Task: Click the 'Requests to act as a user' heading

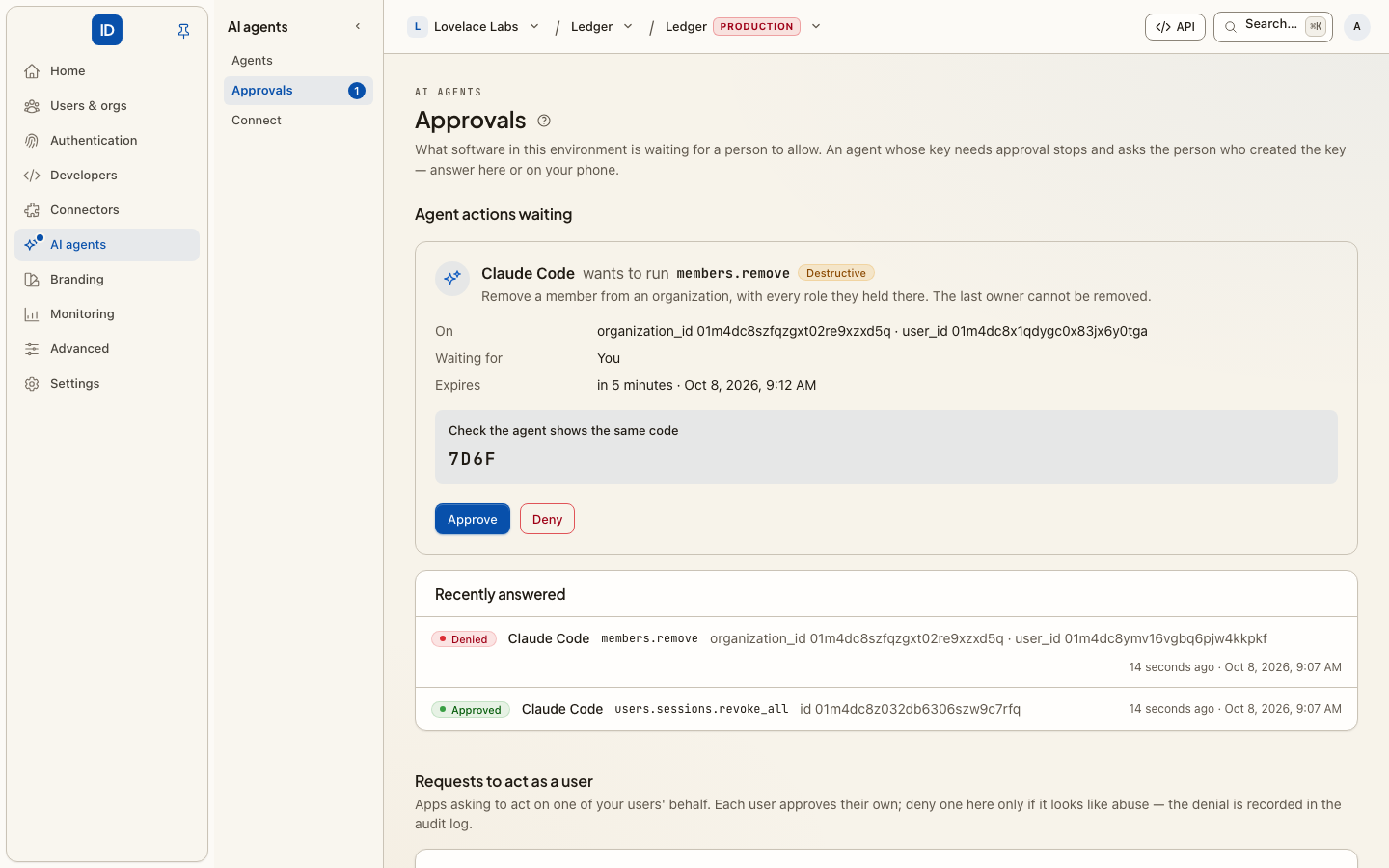Action: 504,781
